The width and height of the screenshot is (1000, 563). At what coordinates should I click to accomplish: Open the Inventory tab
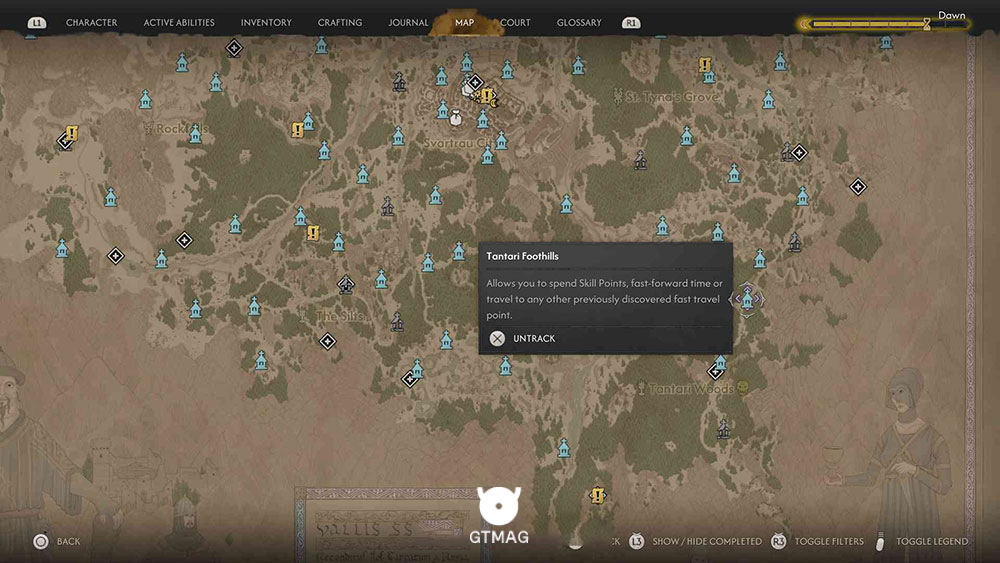tap(266, 22)
